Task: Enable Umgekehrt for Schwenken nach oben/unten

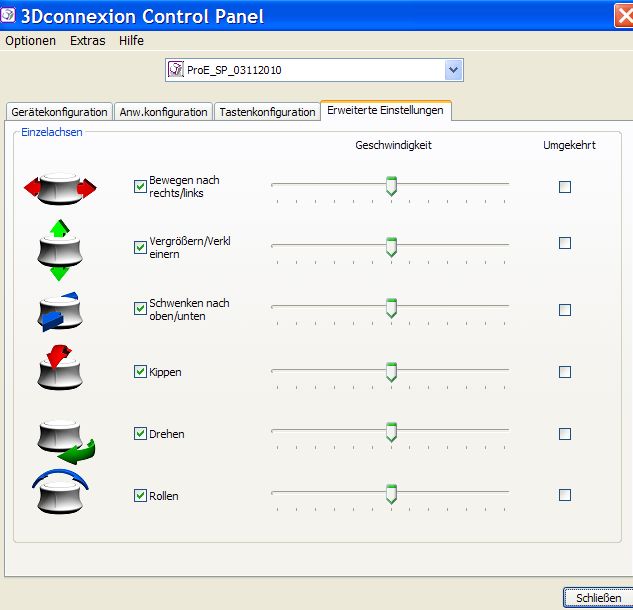Action: (x=565, y=310)
